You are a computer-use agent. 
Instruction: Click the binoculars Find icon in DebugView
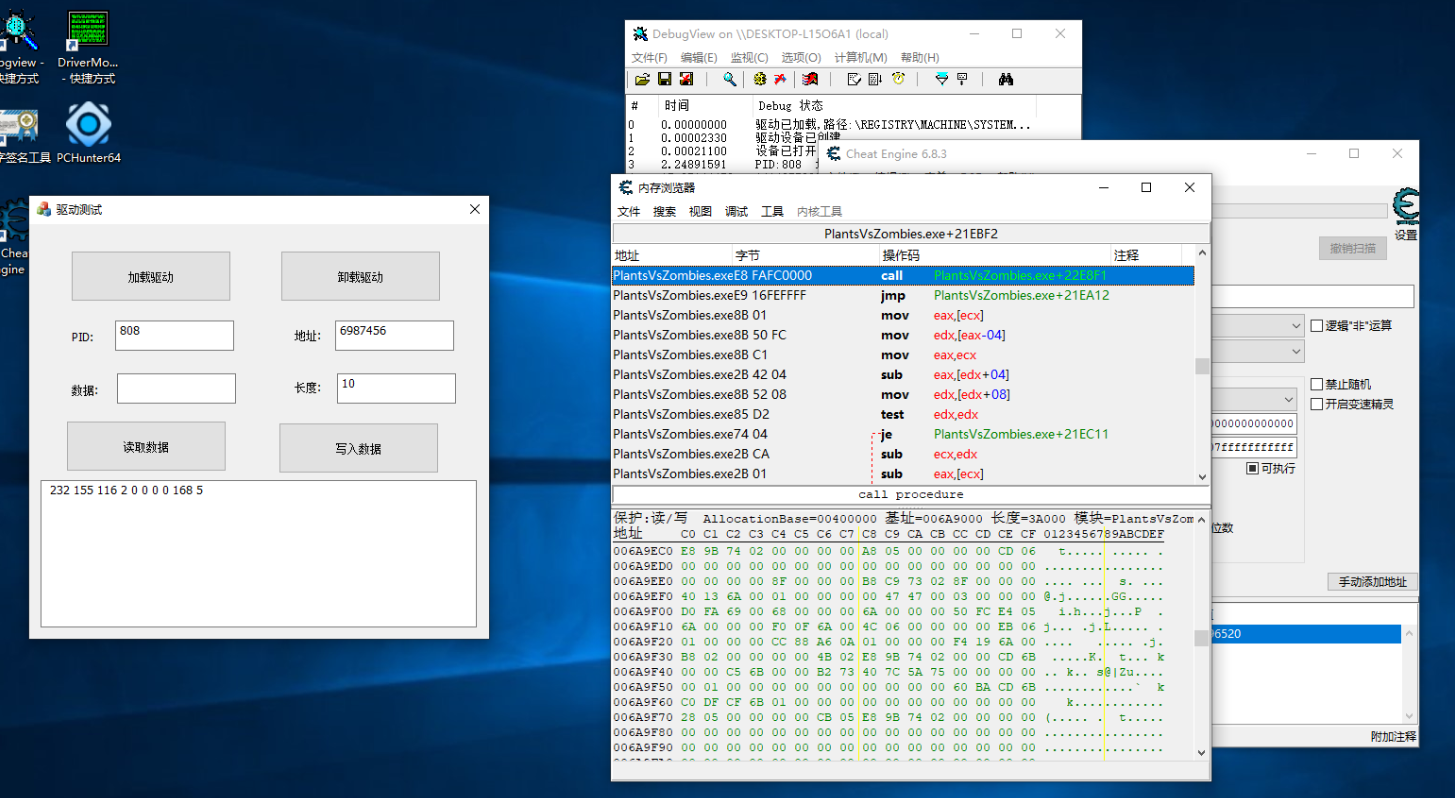[x=1006, y=79]
